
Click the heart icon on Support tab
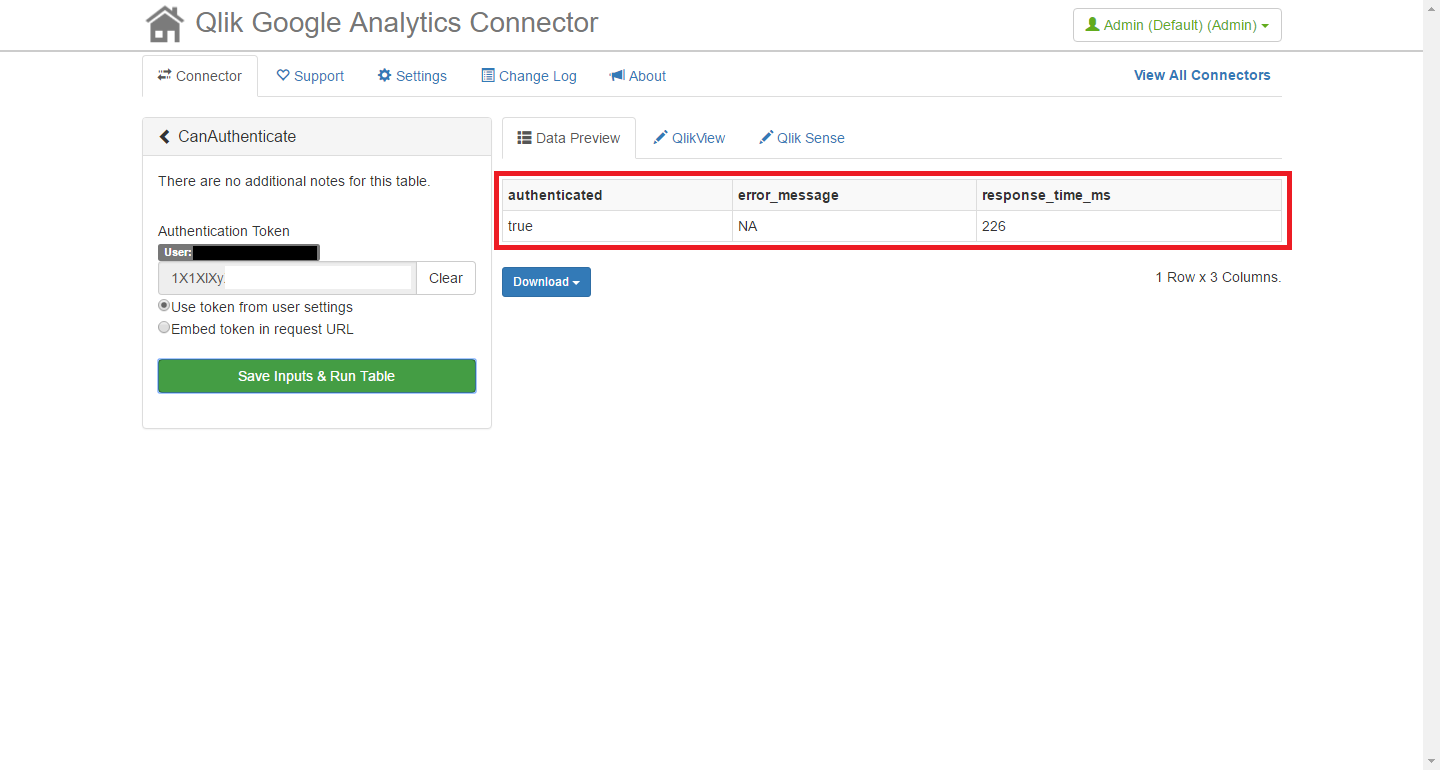point(283,75)
